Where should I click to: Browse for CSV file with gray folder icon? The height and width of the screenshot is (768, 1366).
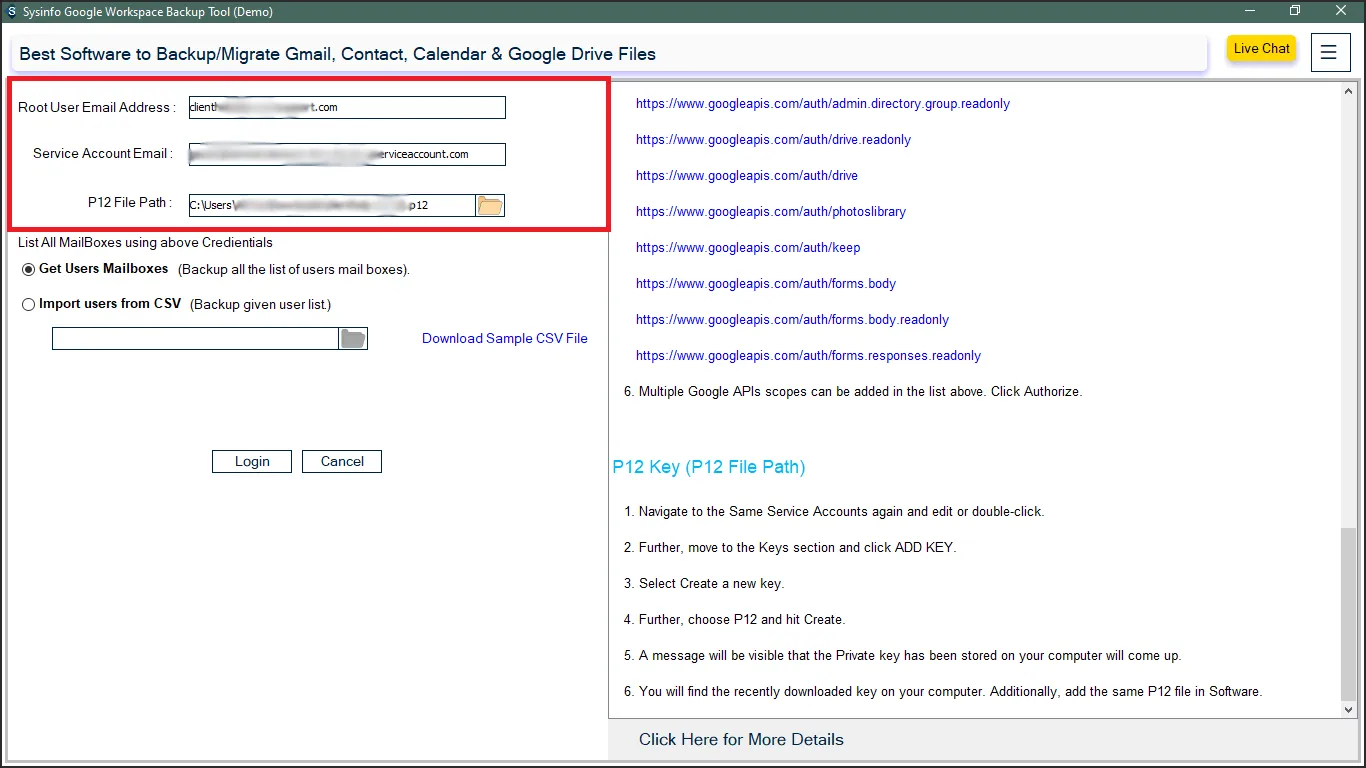353,339
